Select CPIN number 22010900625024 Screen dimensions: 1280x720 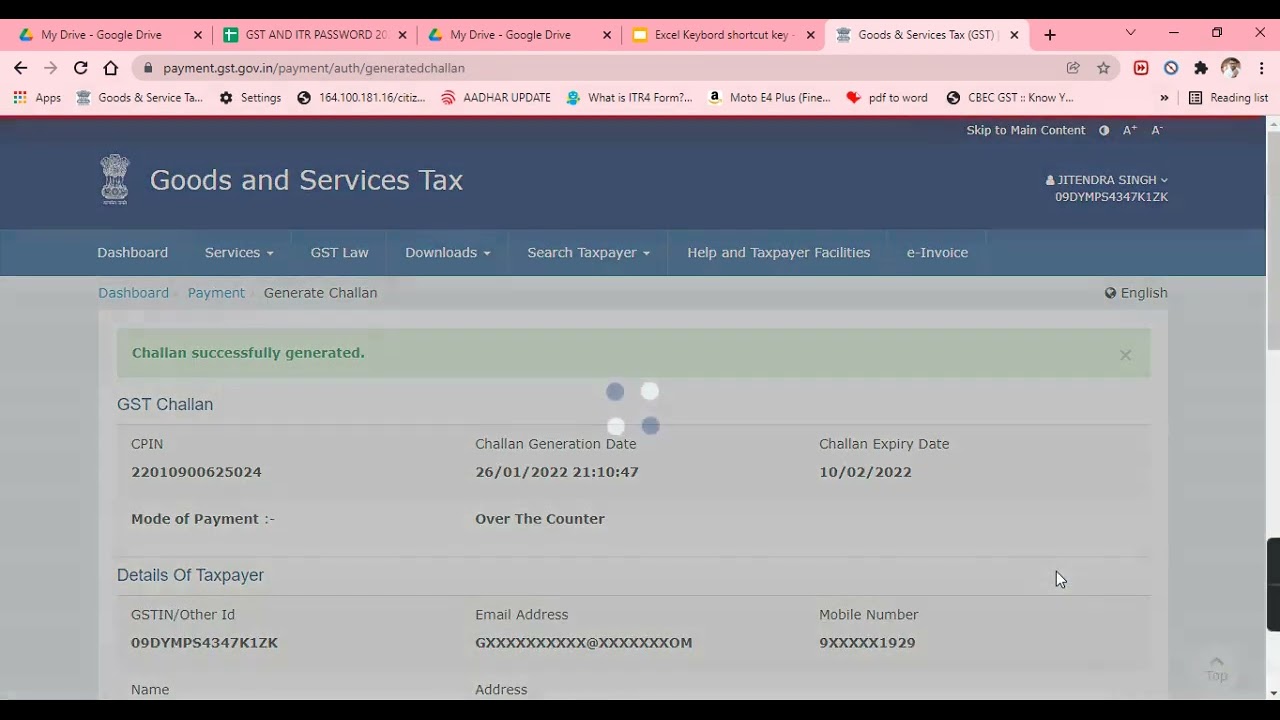pyautogui.click(x=196, y=472)
